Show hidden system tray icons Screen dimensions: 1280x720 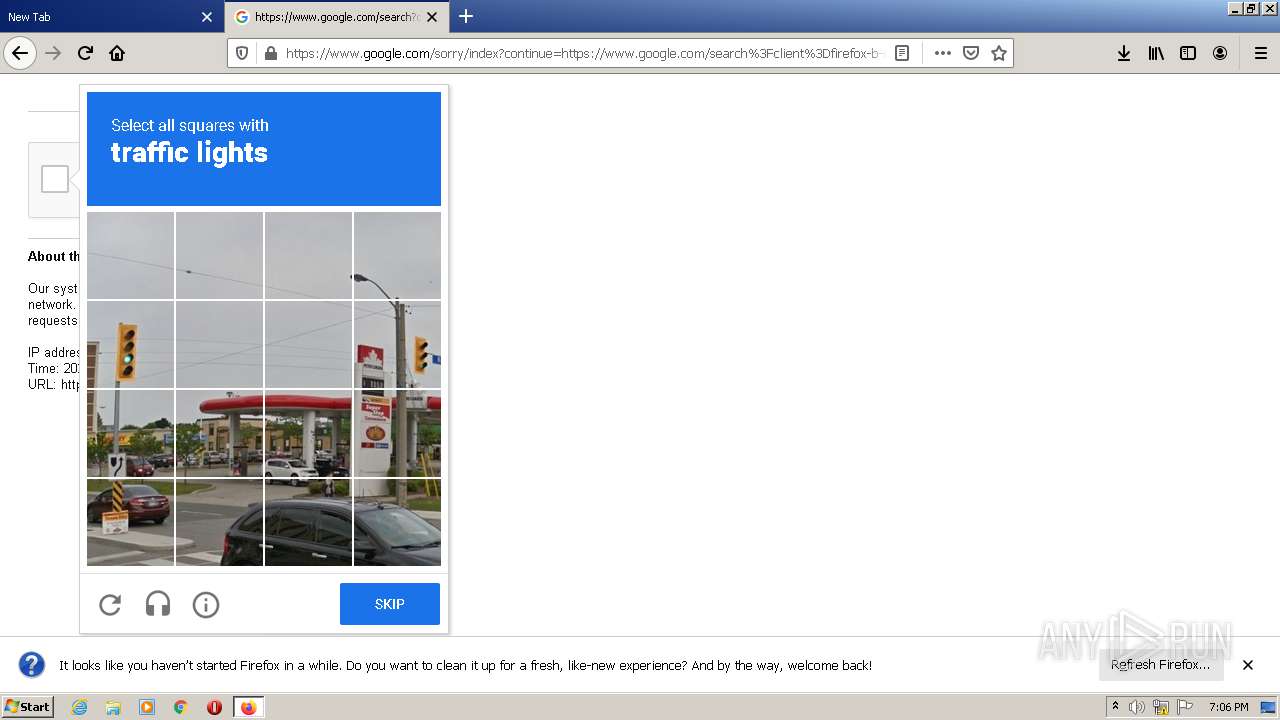(x=1115, y=707)
